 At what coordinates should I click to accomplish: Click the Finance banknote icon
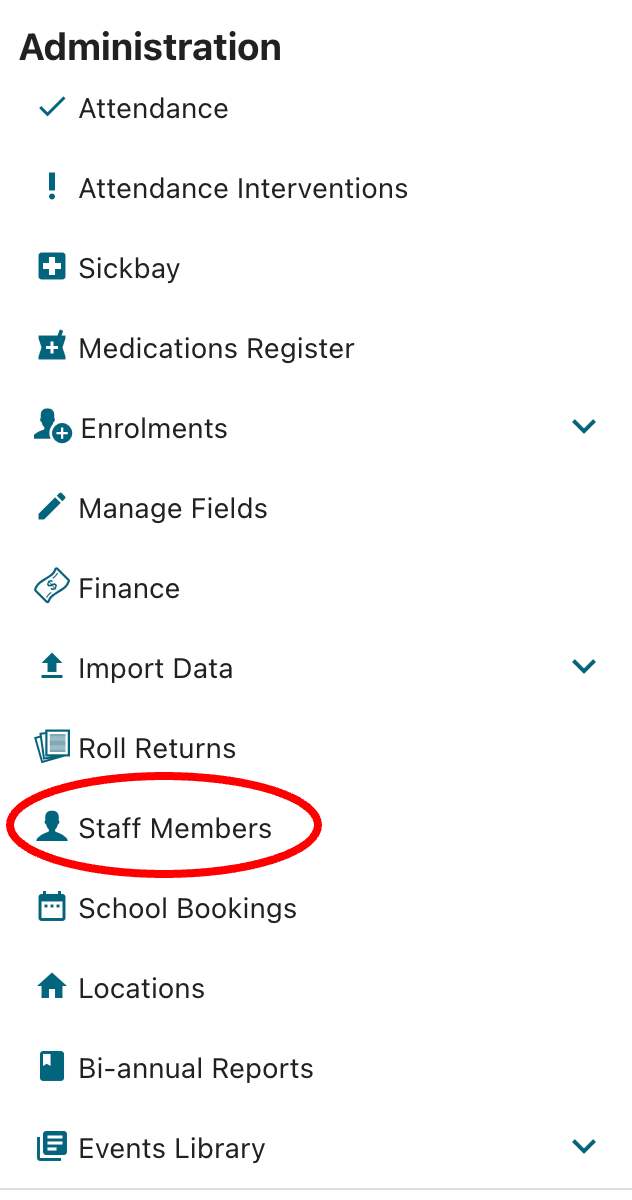click(x=51, y=587)
